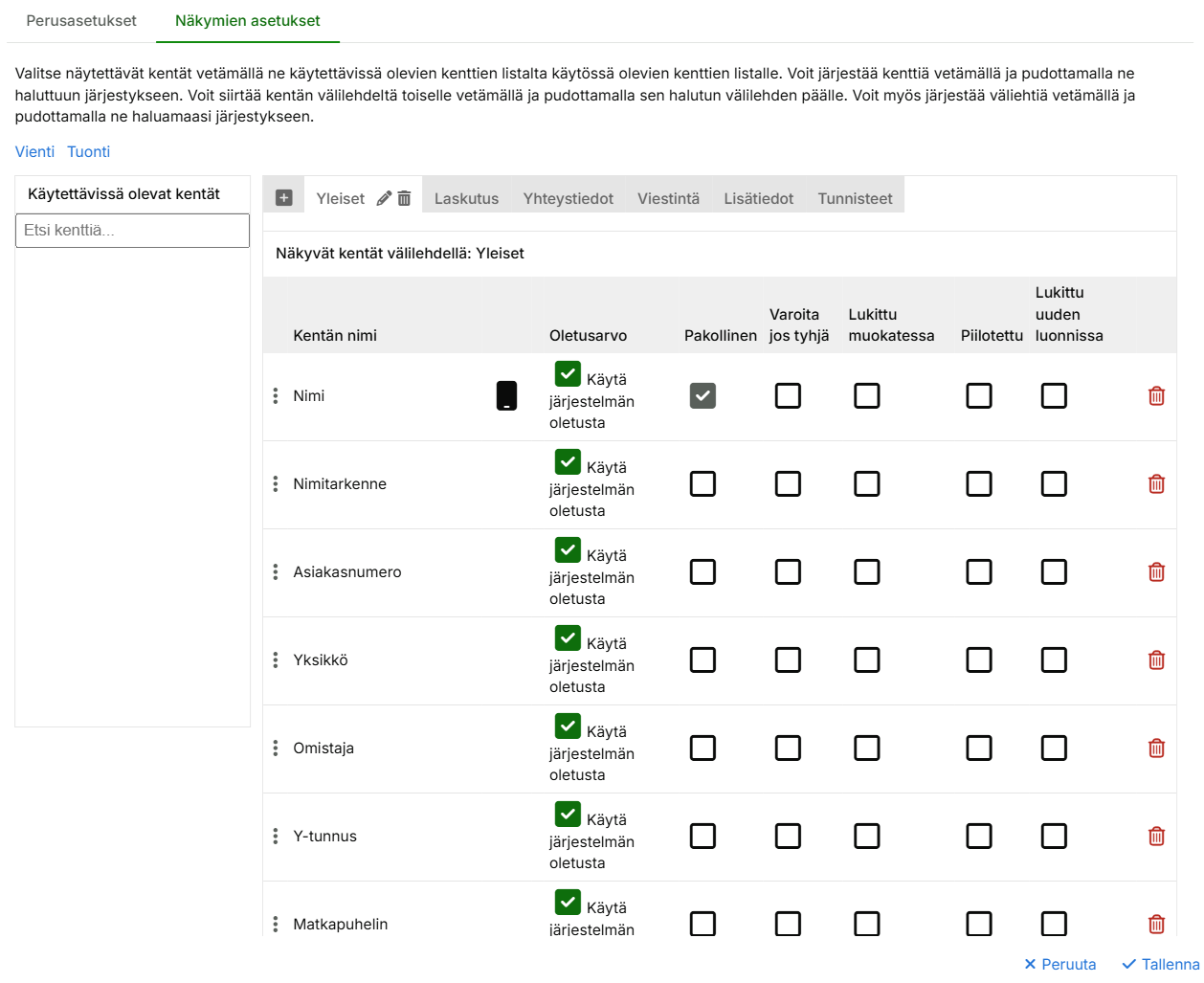1204x983 pixels.
Task: Open the Perusasetukset tab
Action: point(81,20)
